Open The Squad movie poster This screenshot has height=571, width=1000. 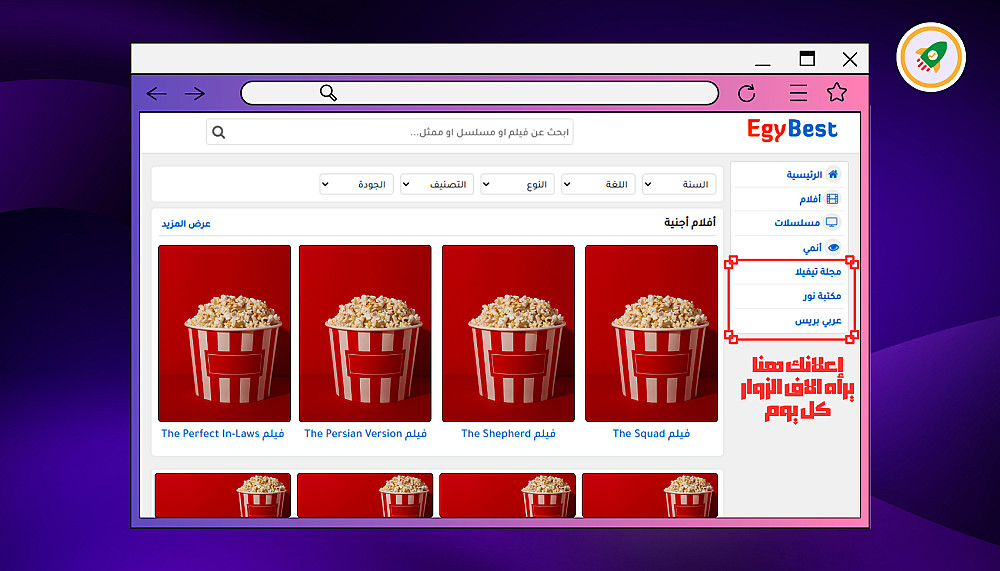click(651, 333)
